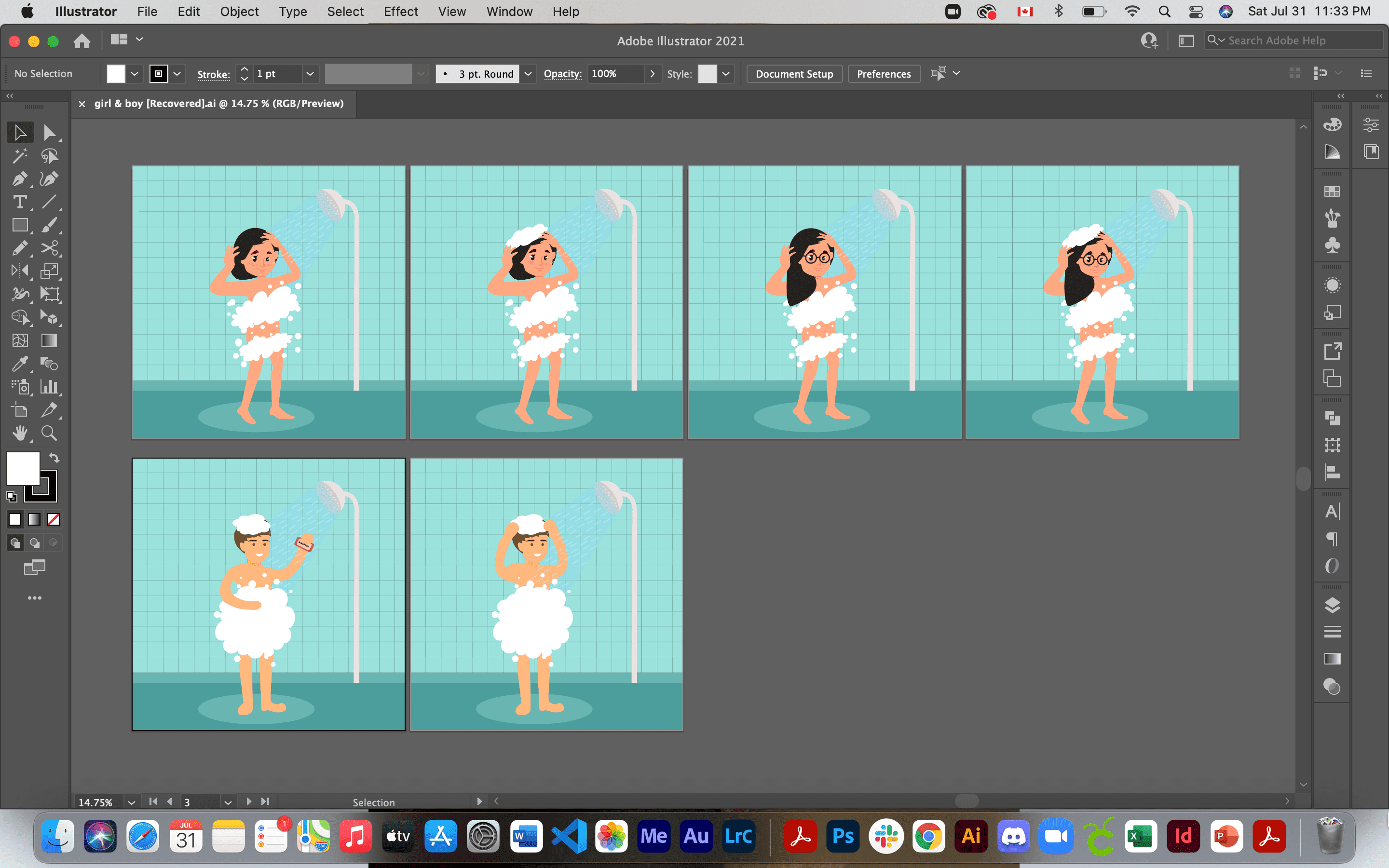This screenshot has width=1389, height=868.
Task: Pick the Scissors tool
Action: click(x=49, y=248)
